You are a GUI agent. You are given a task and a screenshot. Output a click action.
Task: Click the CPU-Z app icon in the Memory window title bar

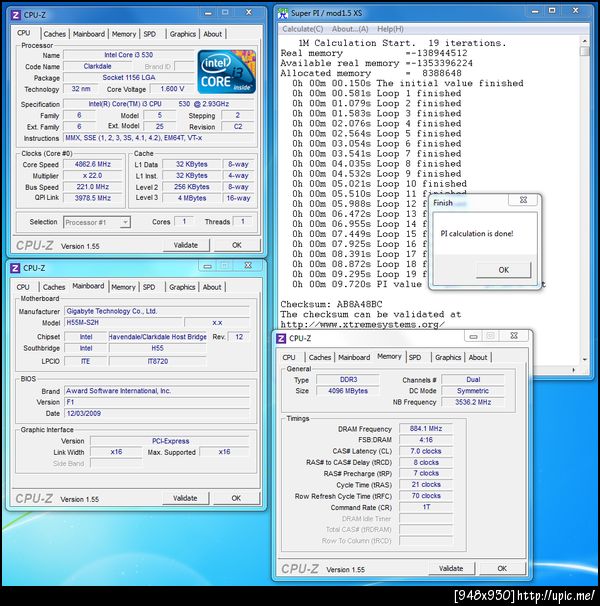pyautogui.click(x=281, y=338)
